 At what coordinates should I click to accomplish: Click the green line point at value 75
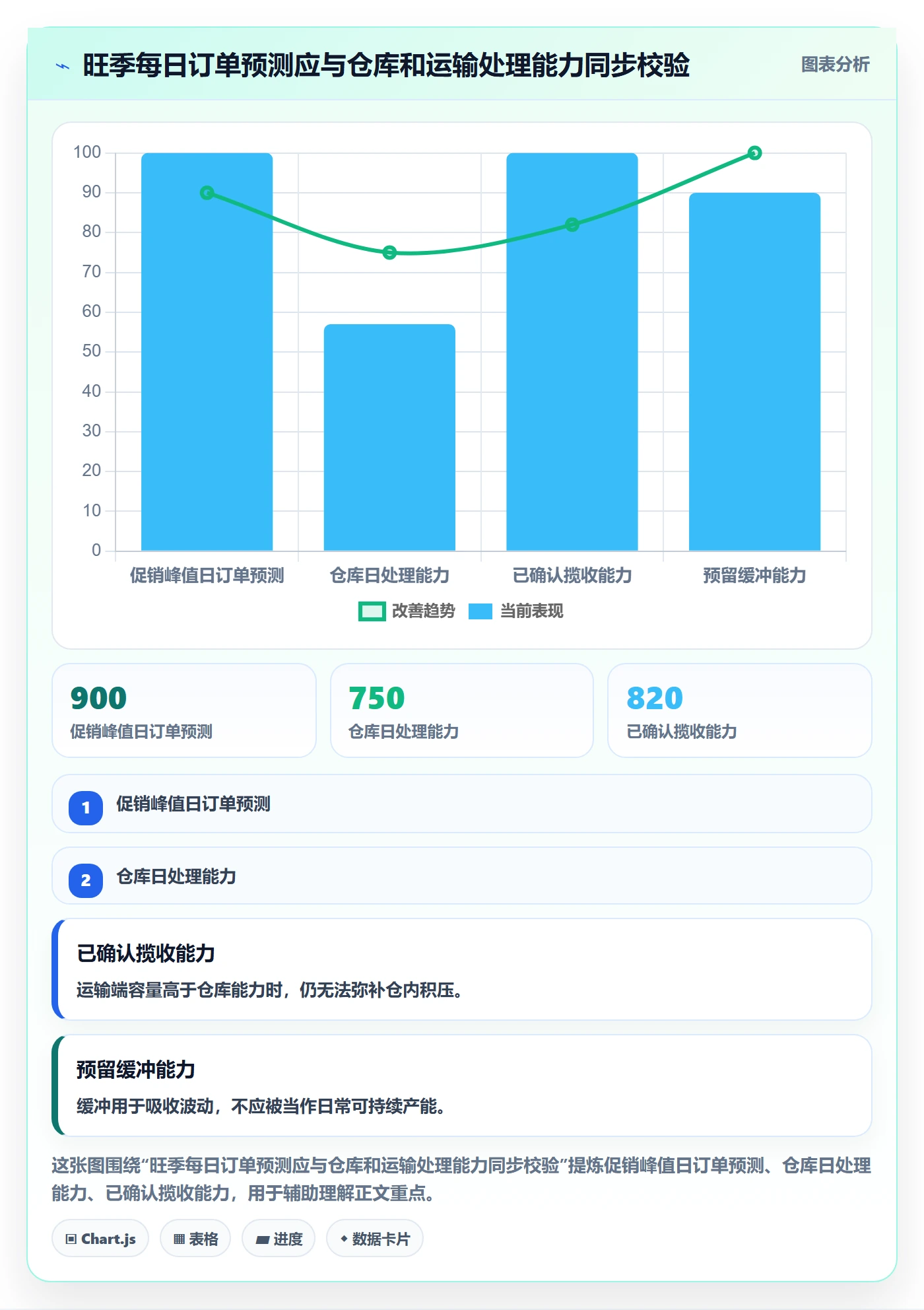pos(389,252)
